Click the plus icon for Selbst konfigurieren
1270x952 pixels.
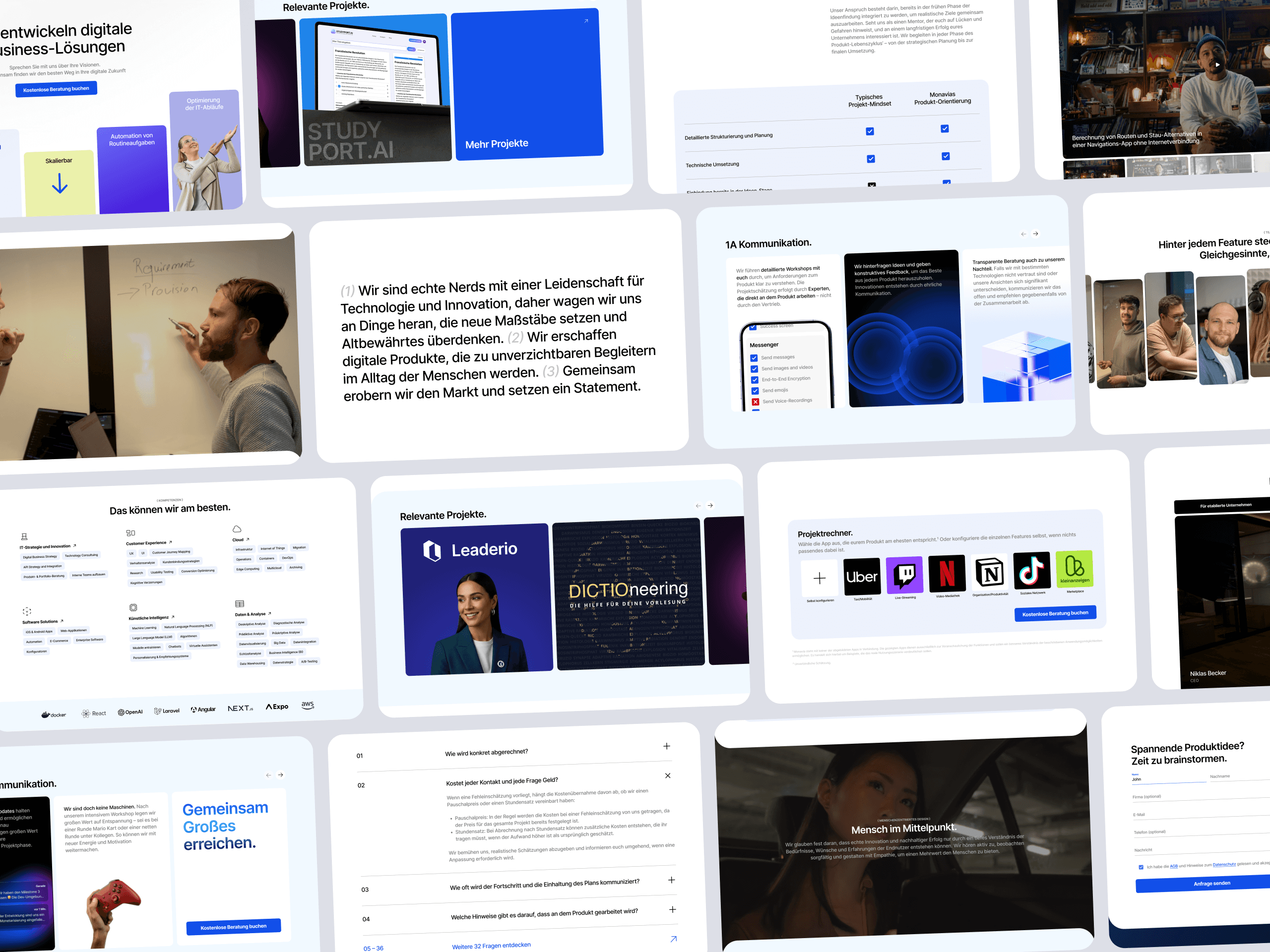pyautogui.click(x=820, y=579)
